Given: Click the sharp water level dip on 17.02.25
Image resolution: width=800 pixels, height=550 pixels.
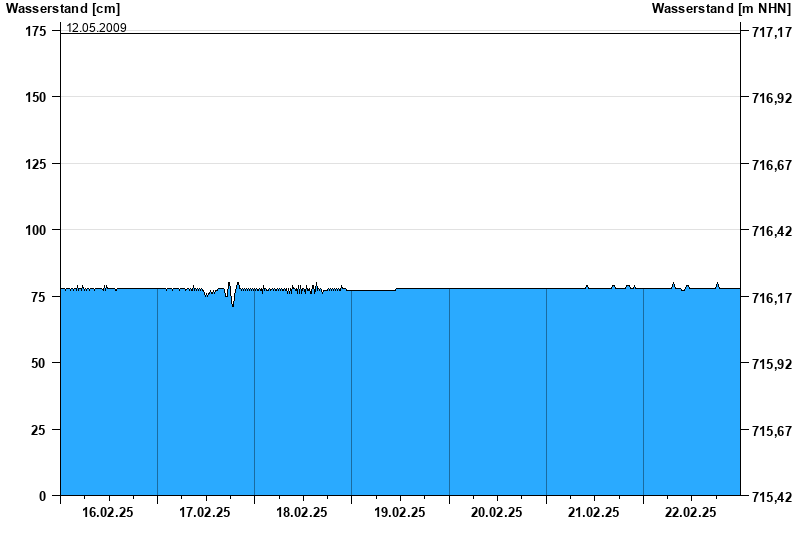Looking at the screenshot, I should tap(233, 304).
